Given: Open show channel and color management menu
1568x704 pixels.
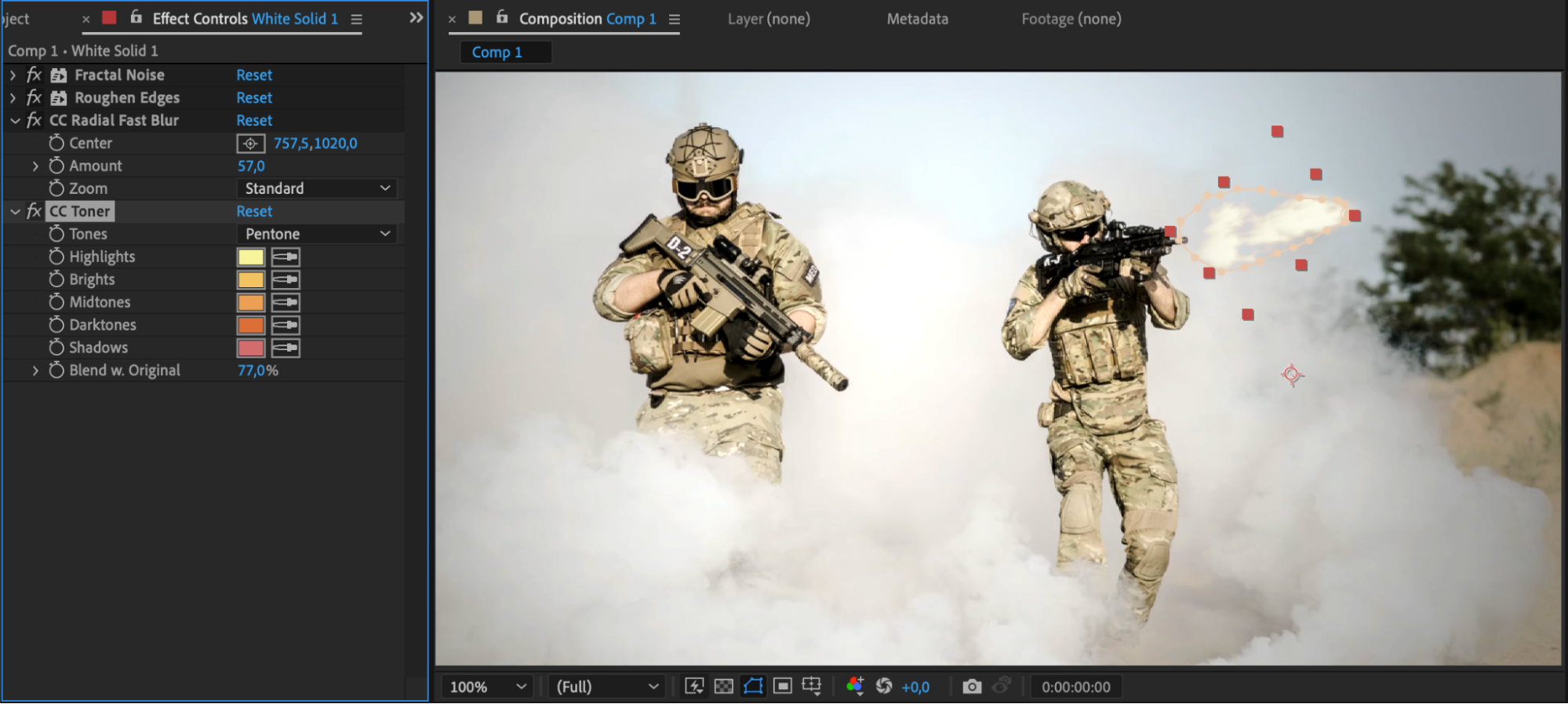Looking at the screenshot, I should [x=855, y=687].
